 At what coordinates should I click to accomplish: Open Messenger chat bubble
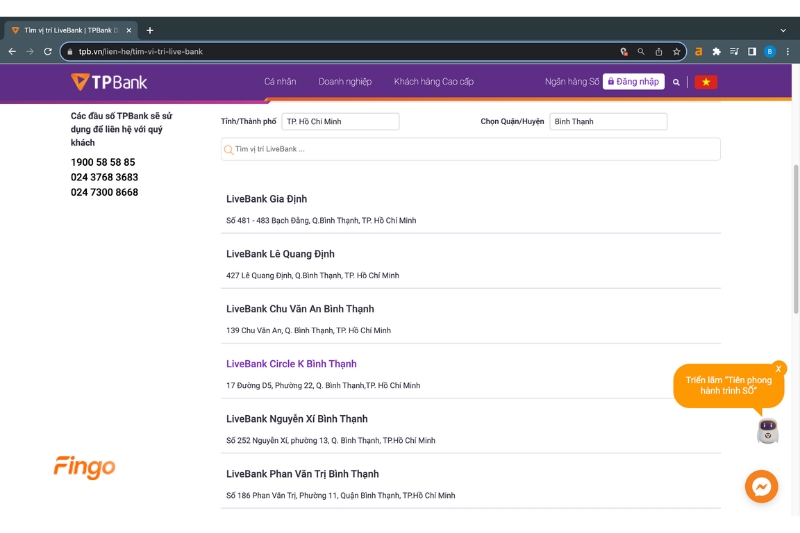click(x=761, y=486)
